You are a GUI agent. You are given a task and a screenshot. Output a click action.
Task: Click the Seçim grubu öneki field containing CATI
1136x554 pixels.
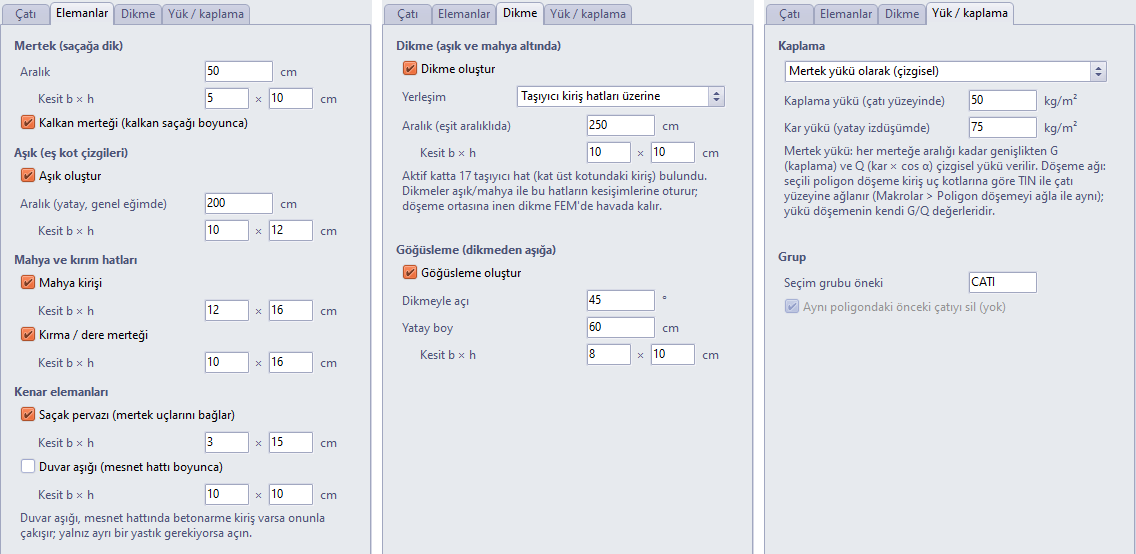(x=1003, y=282)
